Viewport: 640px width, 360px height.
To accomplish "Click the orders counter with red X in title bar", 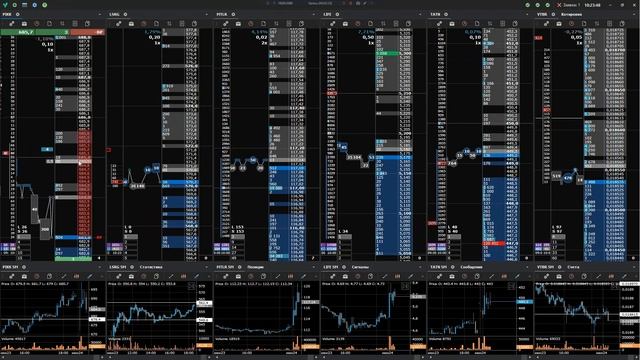I will point(569,5).
